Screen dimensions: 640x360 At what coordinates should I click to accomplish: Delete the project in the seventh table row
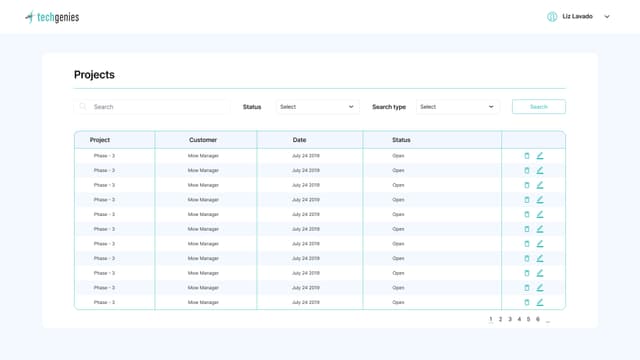point(527,244)
